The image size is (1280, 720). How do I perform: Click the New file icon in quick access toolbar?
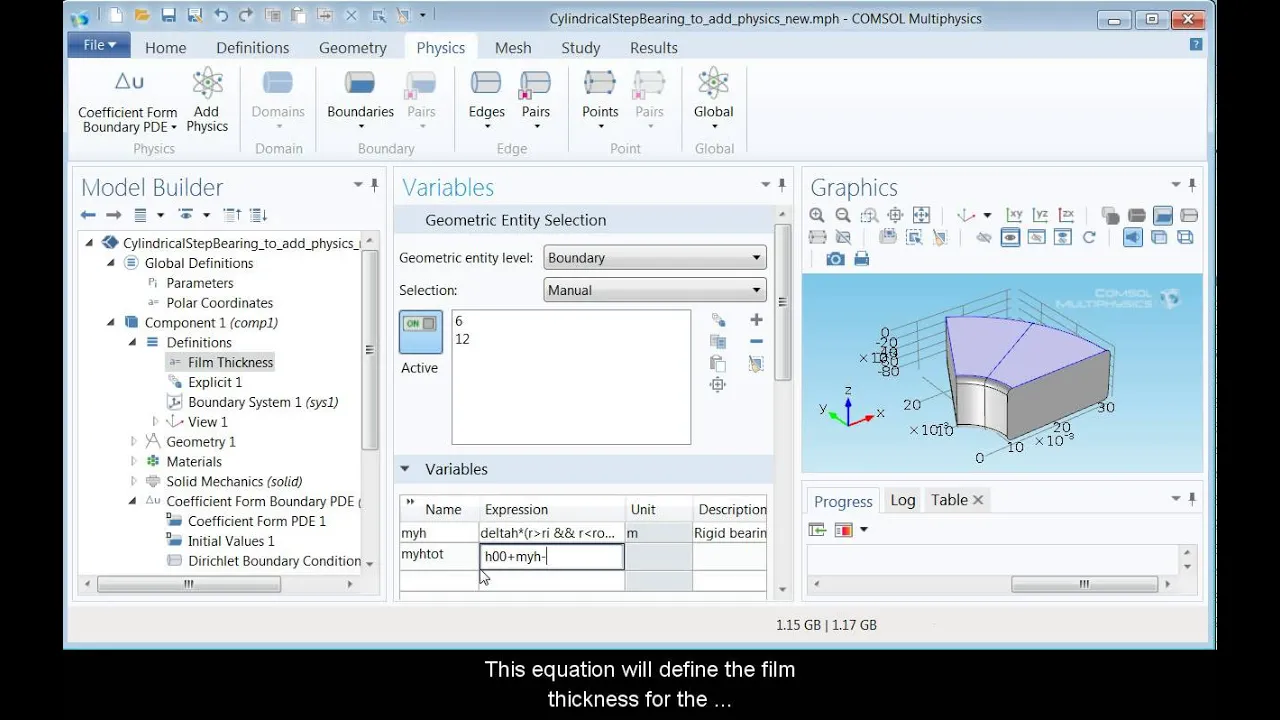tap(116, 16)
